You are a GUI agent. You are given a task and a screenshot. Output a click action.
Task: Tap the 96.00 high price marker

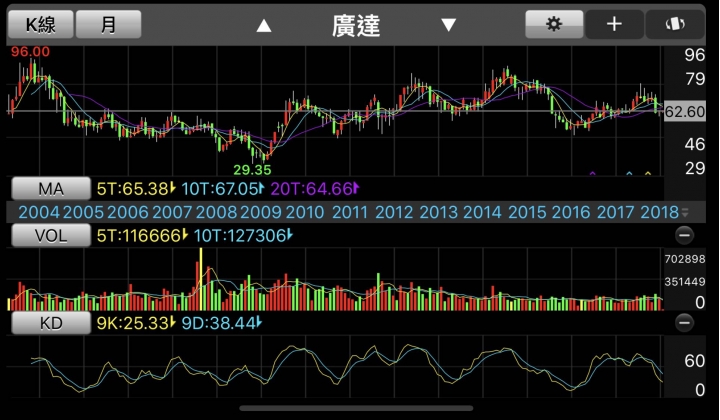point(30,51)
